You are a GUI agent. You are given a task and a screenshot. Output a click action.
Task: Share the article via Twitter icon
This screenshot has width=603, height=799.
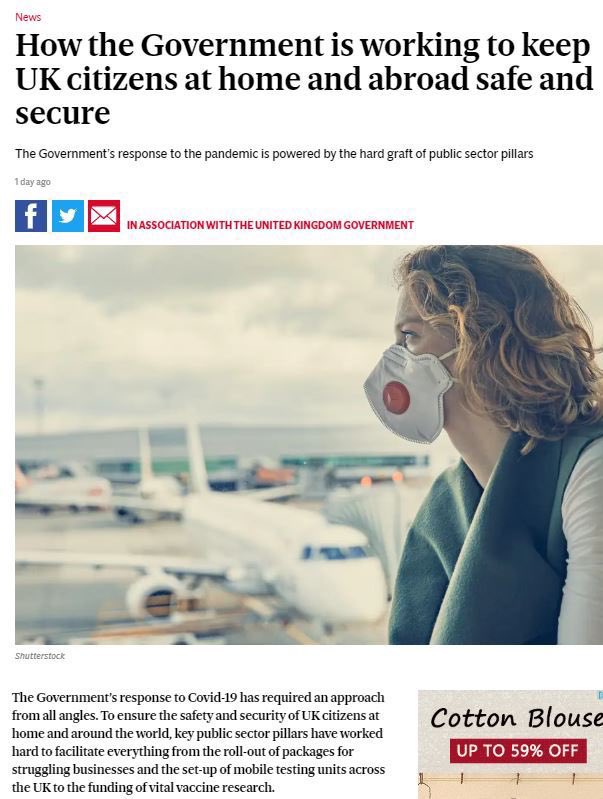click(68, 216)
